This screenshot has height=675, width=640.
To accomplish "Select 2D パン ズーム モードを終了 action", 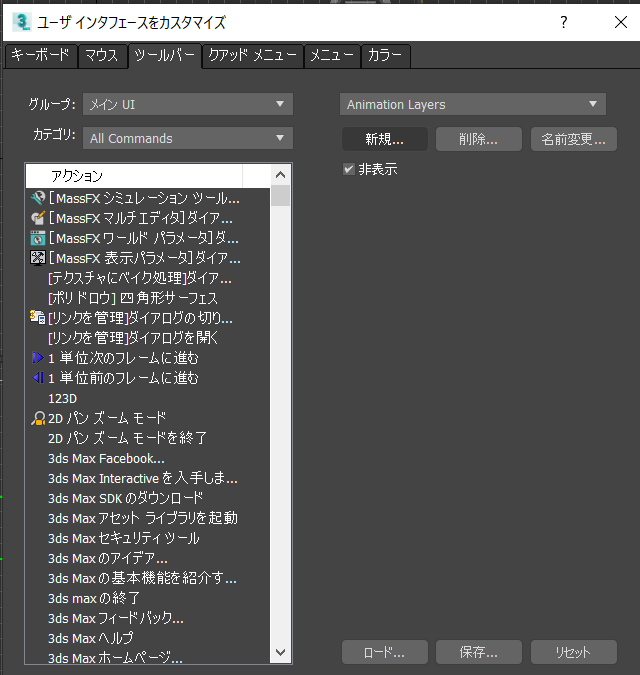I will coord(127,438).
